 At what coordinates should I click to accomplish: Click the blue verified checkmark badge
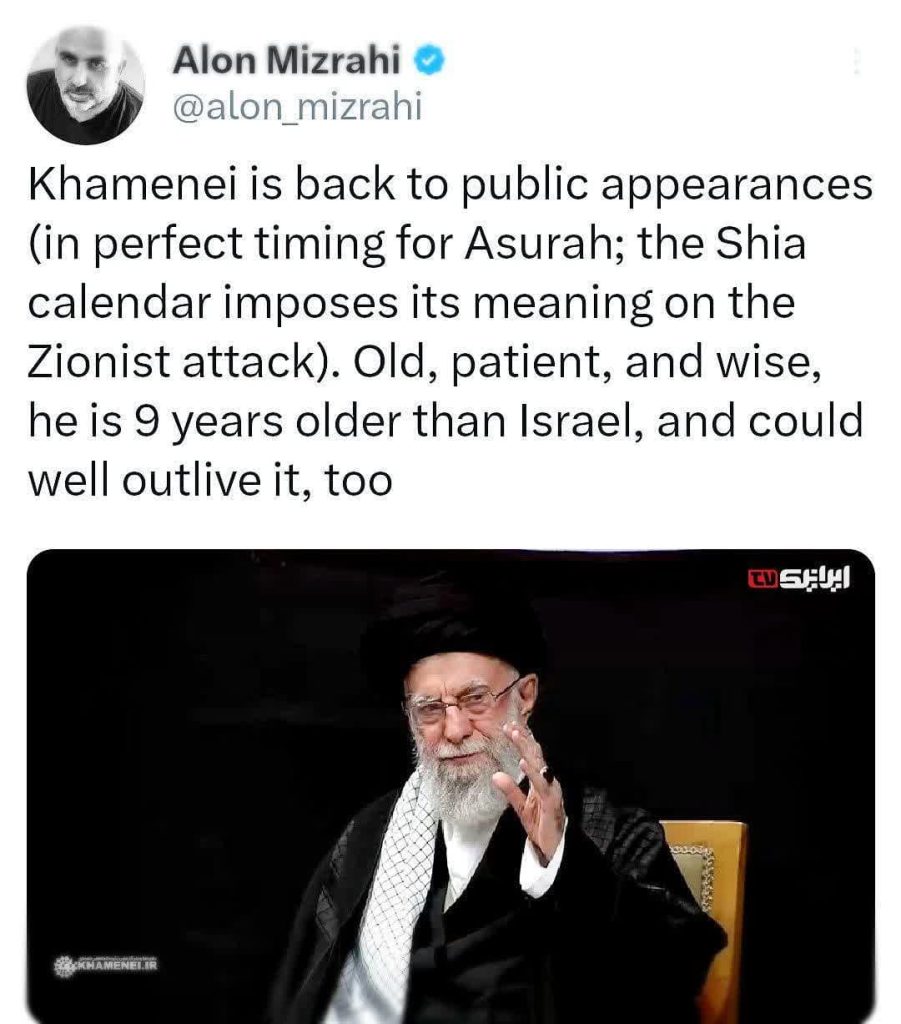(x=430, y=61)
